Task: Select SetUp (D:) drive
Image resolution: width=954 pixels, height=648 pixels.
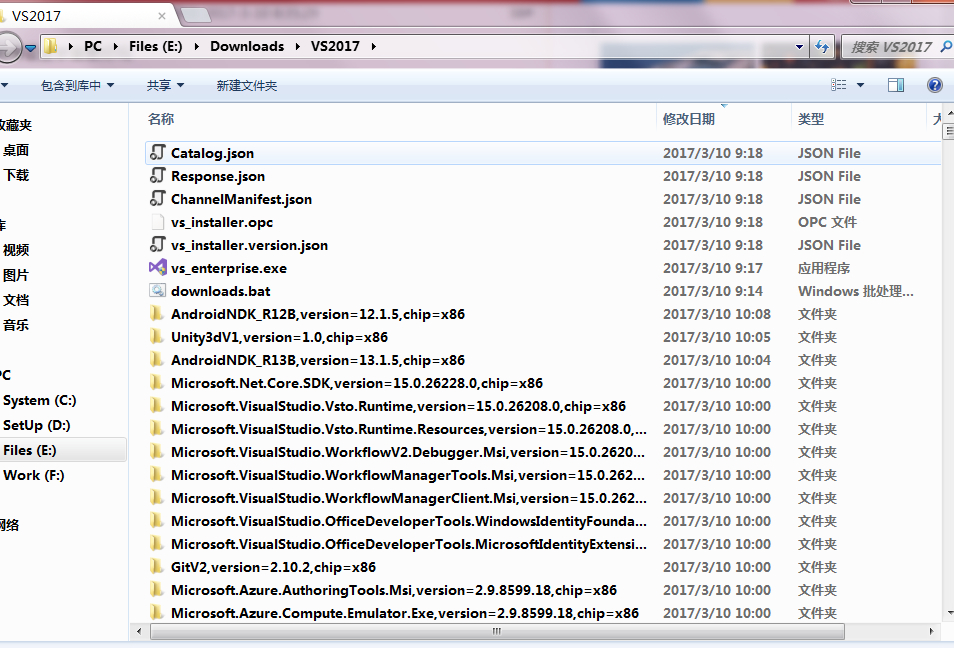Action: (37, 425)
